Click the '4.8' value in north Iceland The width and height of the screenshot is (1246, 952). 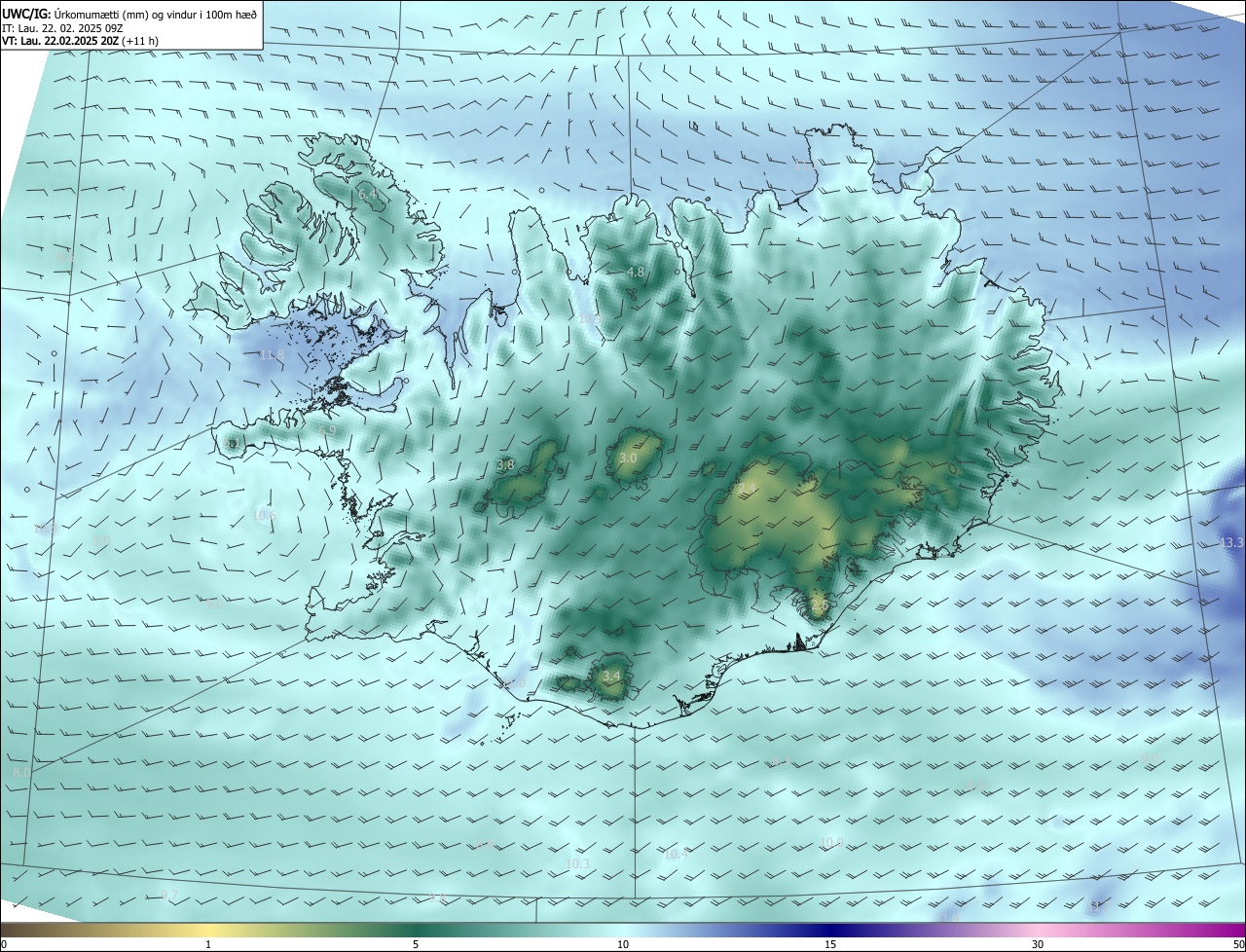coord(636,273)
